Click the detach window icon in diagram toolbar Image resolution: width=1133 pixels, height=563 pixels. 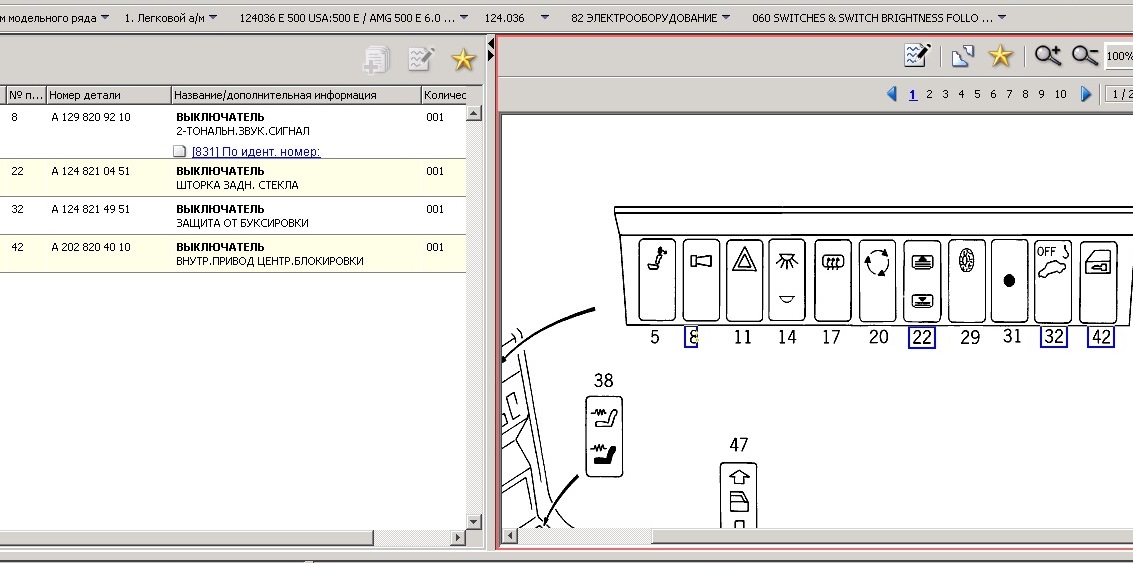click(963, 56)
